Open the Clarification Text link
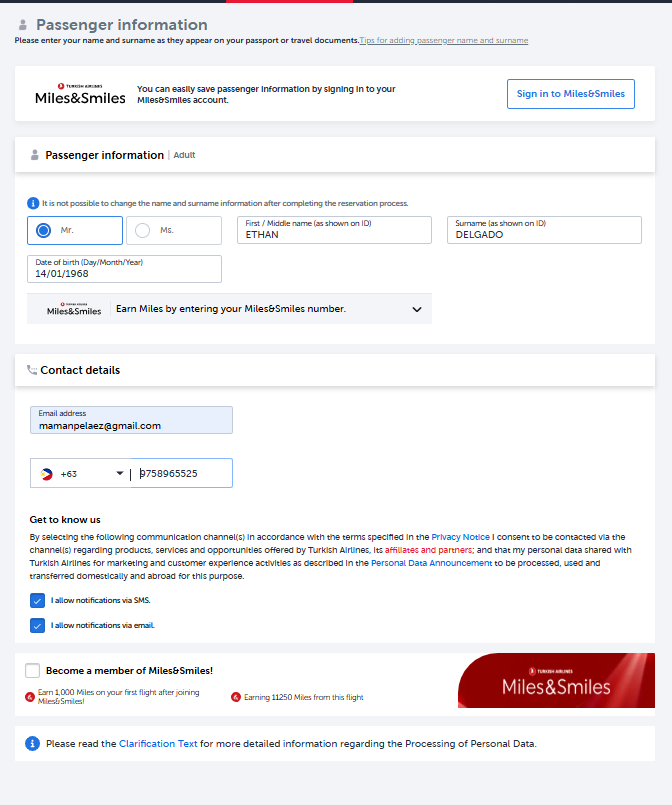The image size is (672, 805). pyautogui.click(x=158, y=743)
